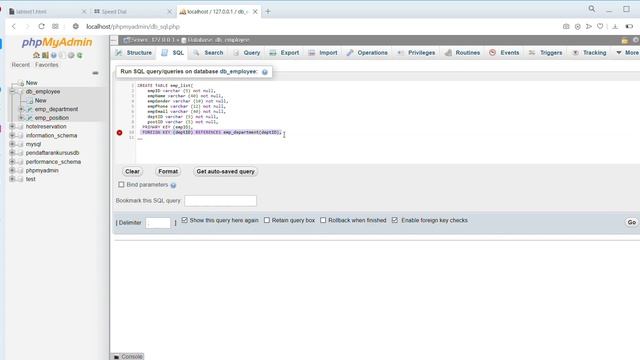Screen dimensions: 640x360
Task: Run the query with Go button
Action: [x=631, y=222]
